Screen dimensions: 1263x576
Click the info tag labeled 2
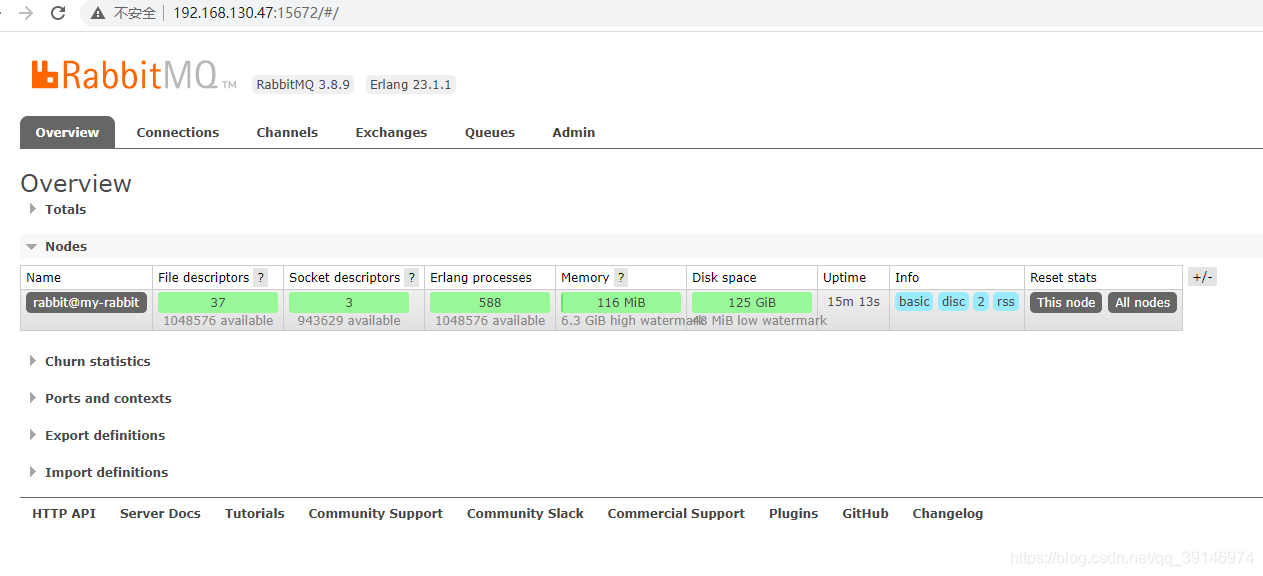point(981,301)
